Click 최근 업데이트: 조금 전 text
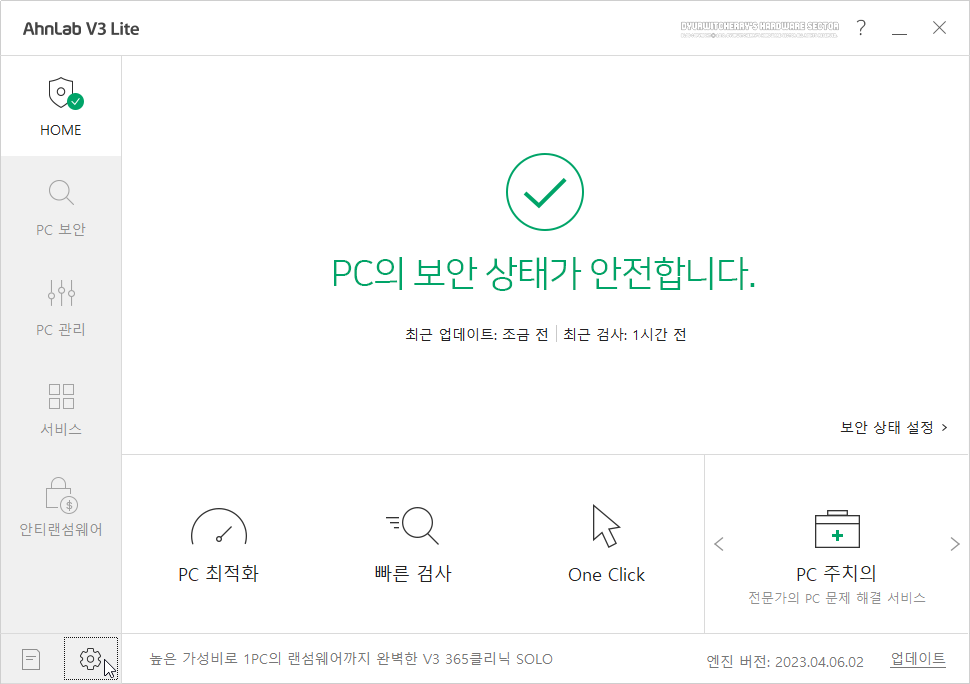Viewport: 970px width, 684px height. pos(476,335)
